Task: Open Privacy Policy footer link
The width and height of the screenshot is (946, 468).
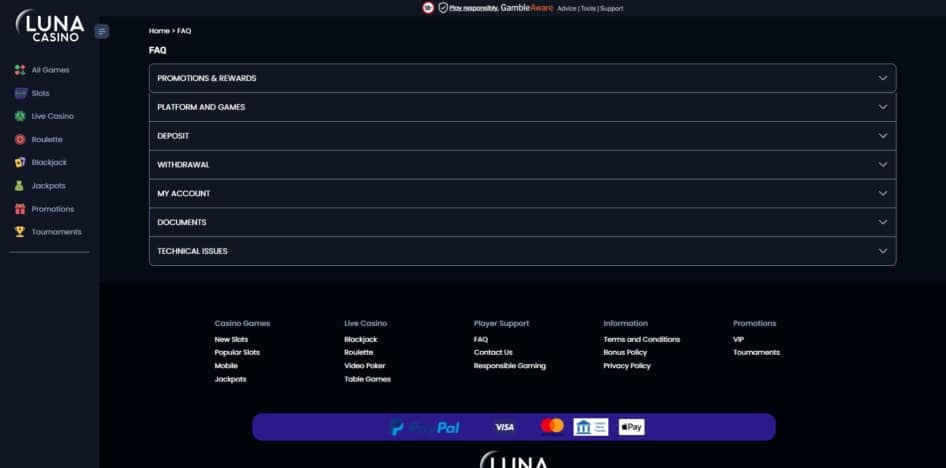Action: [627, 366]
